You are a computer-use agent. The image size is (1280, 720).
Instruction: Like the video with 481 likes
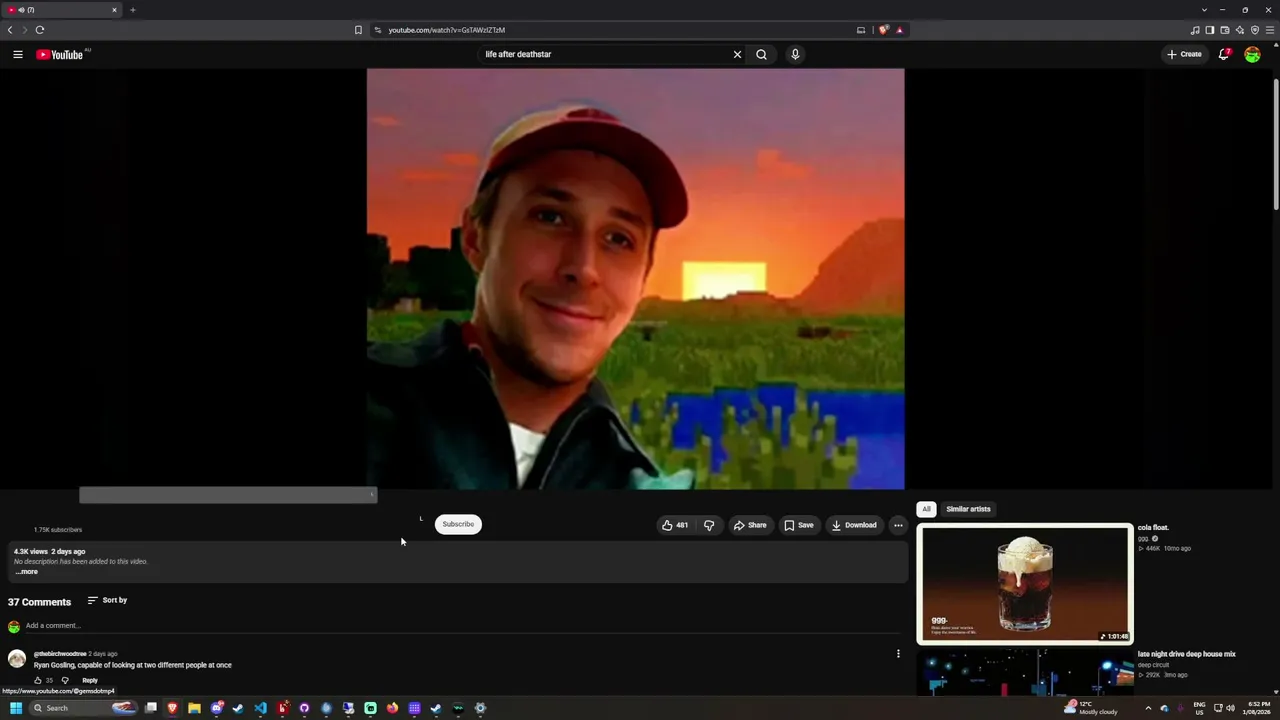click(675, 525)
